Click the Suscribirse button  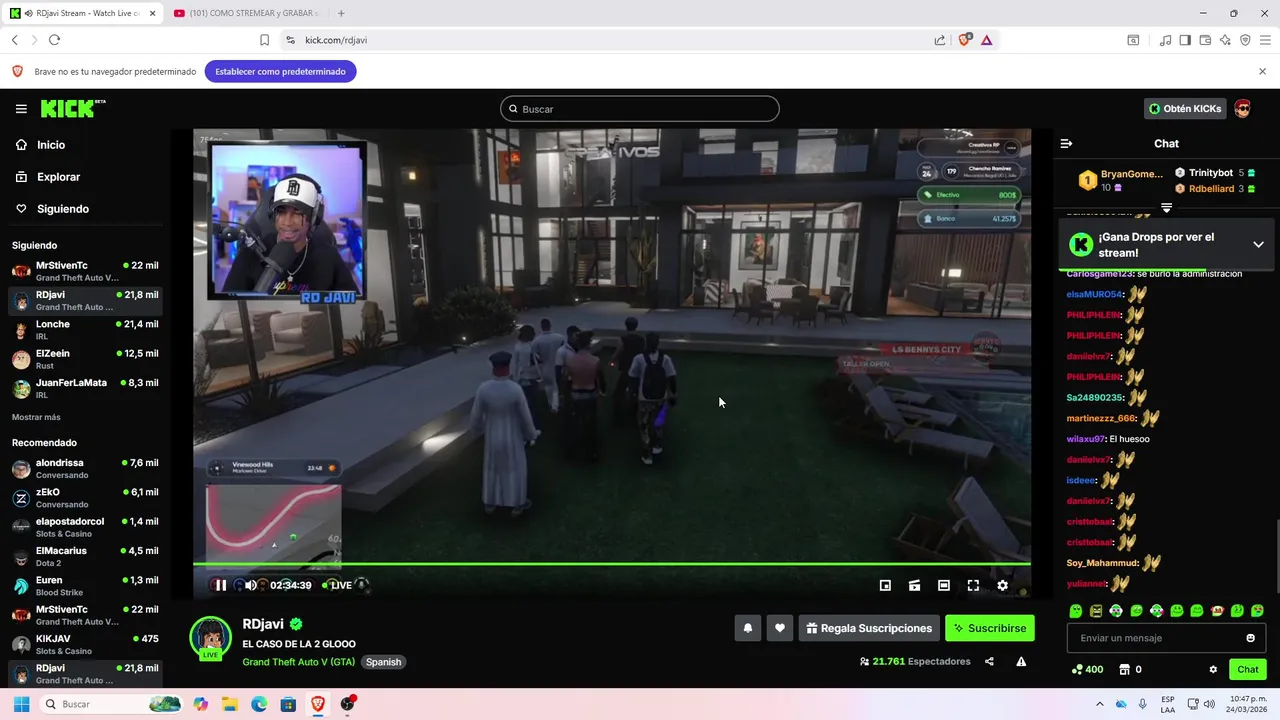coord(990,628)
